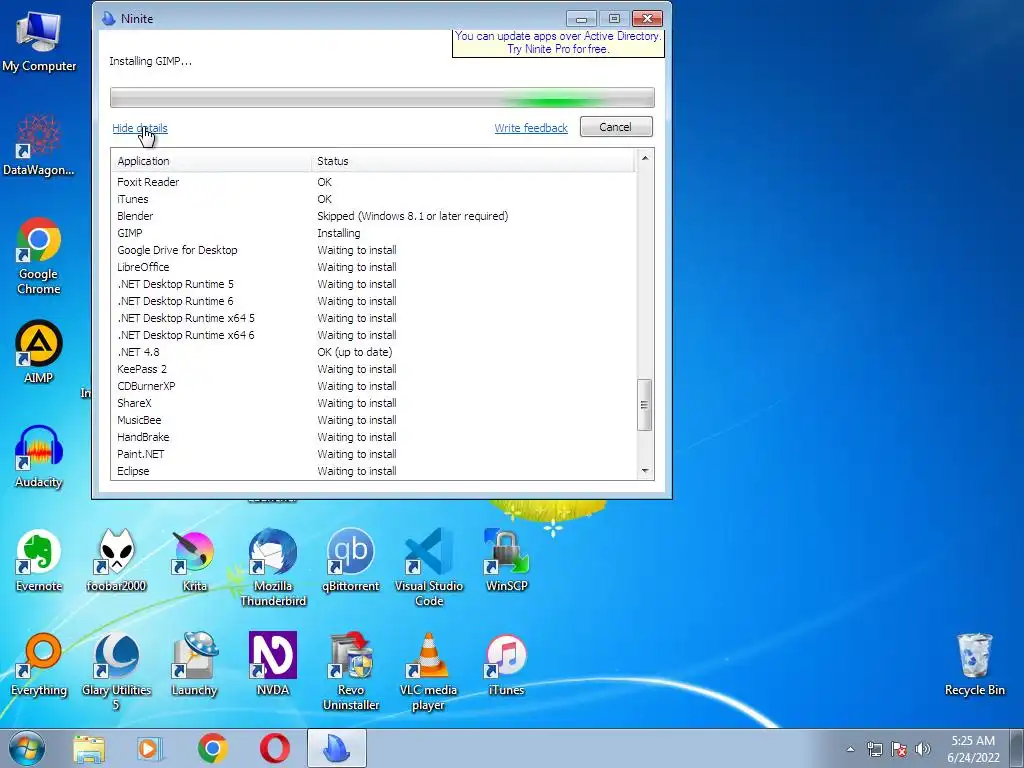Click the network tray icon
1024x768 pixels.
[x=874, y=749]
